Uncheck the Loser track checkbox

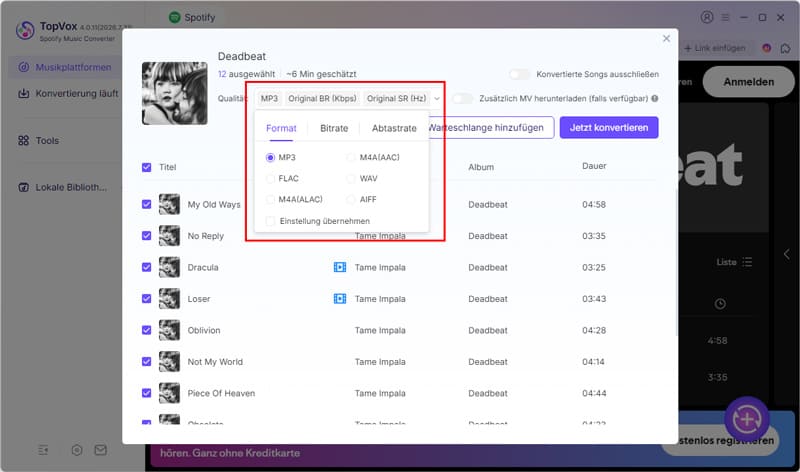[x=146, y=299]
